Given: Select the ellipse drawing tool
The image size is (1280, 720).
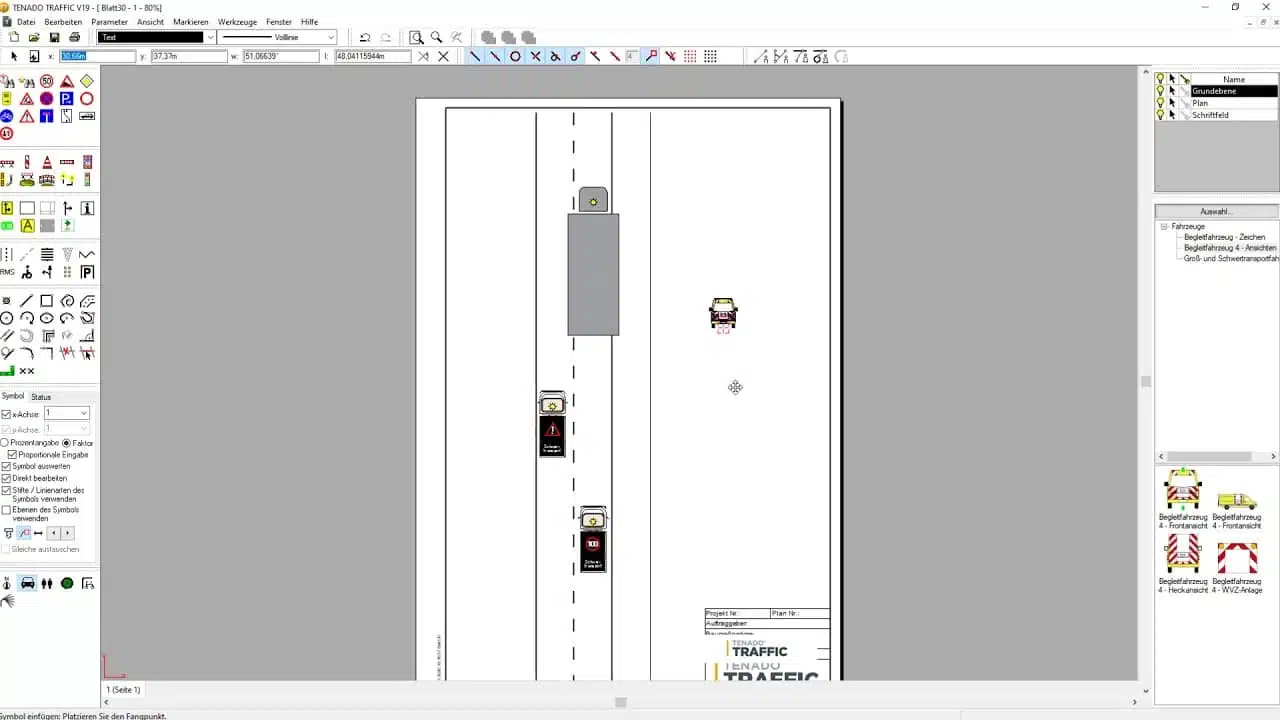Looking at the screenshot, I should coord(47,318).
